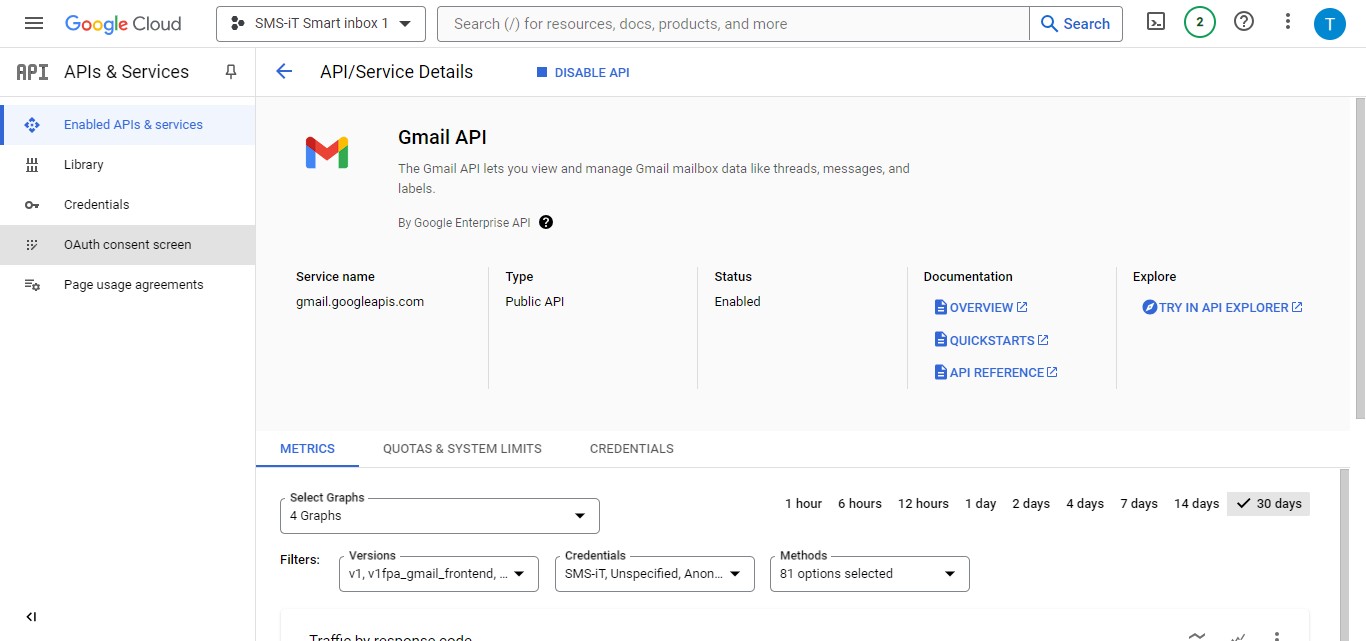Click the Gmail API logo
The height and width of the screenshot is (641, 1366).
click(x=327, y=152)
